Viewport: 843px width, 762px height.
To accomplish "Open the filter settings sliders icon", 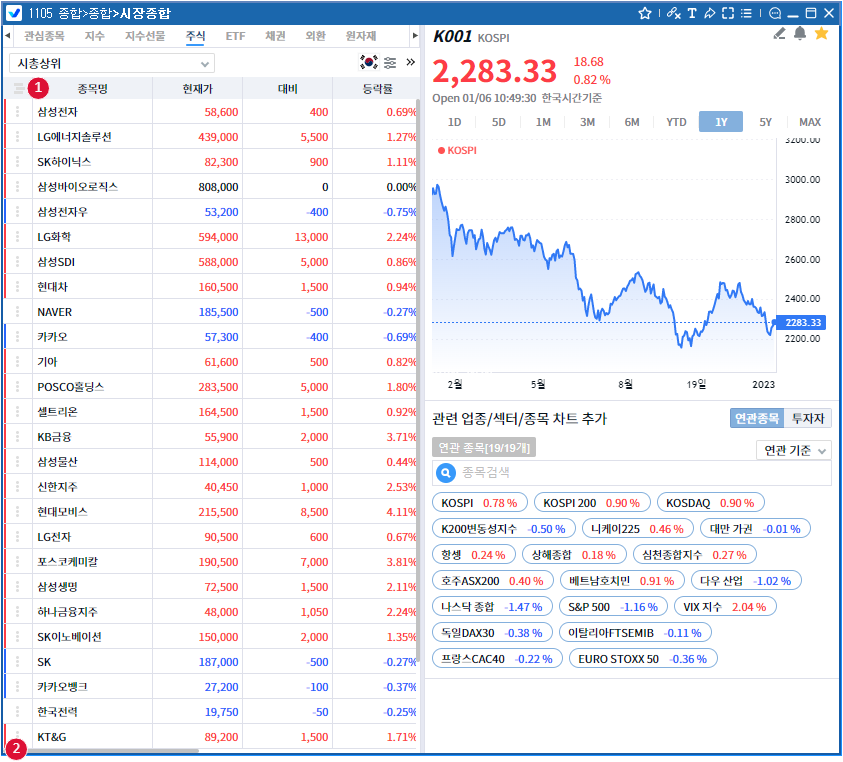I will click(x=390, y=62).
